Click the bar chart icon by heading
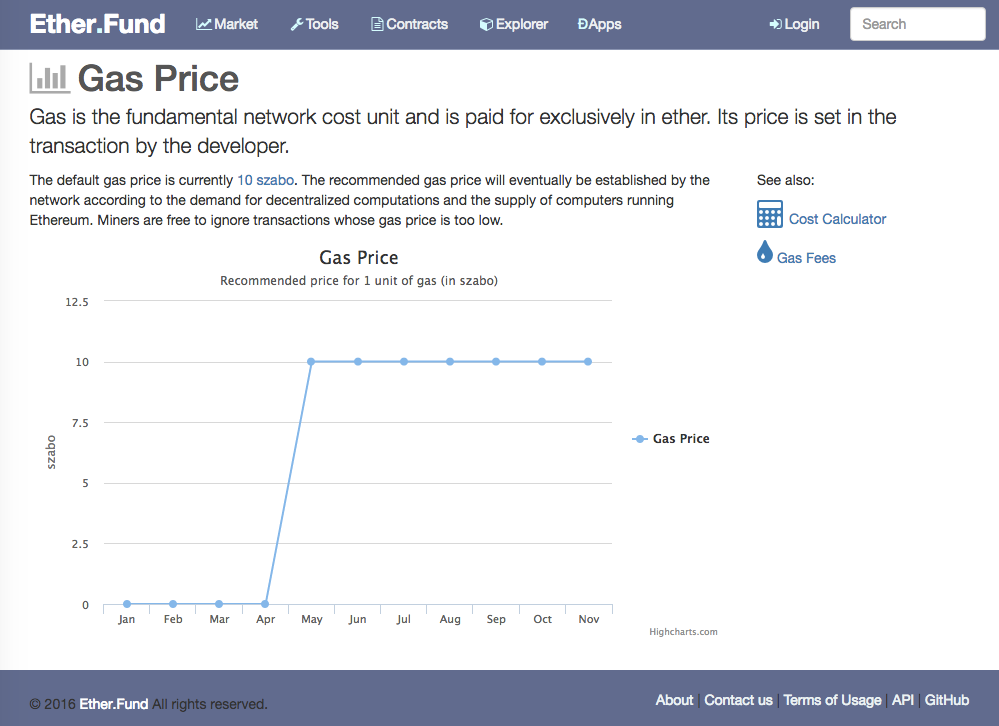 pos(50,78)
